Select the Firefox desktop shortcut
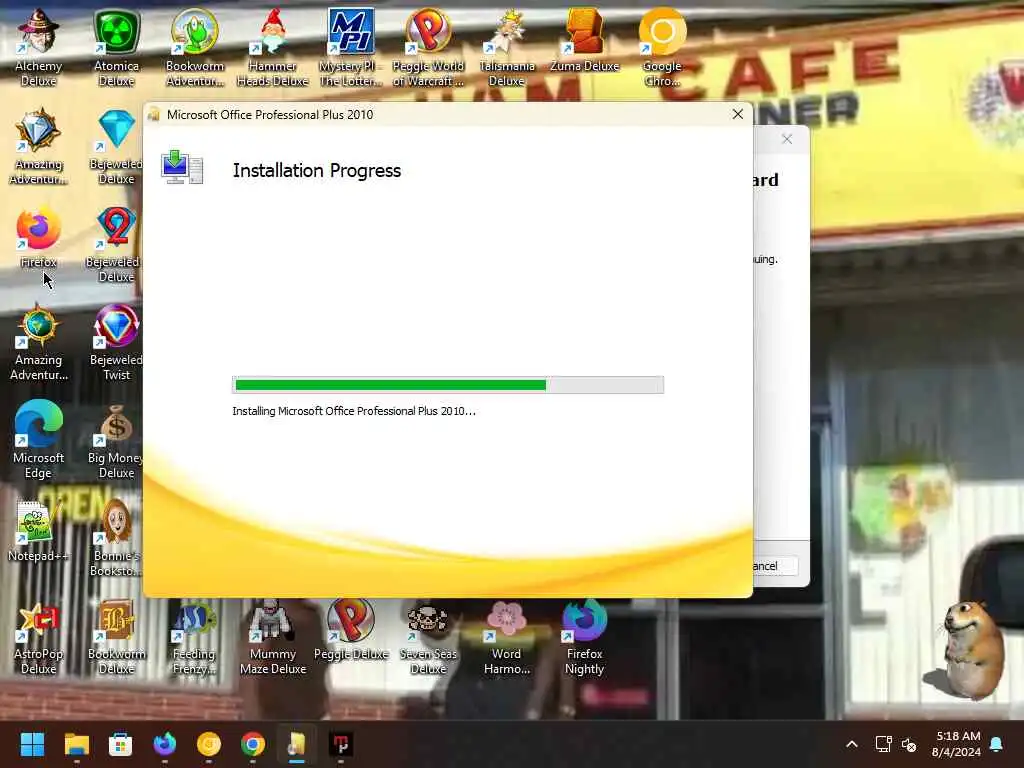1024x768 pixels. point(39,237)
